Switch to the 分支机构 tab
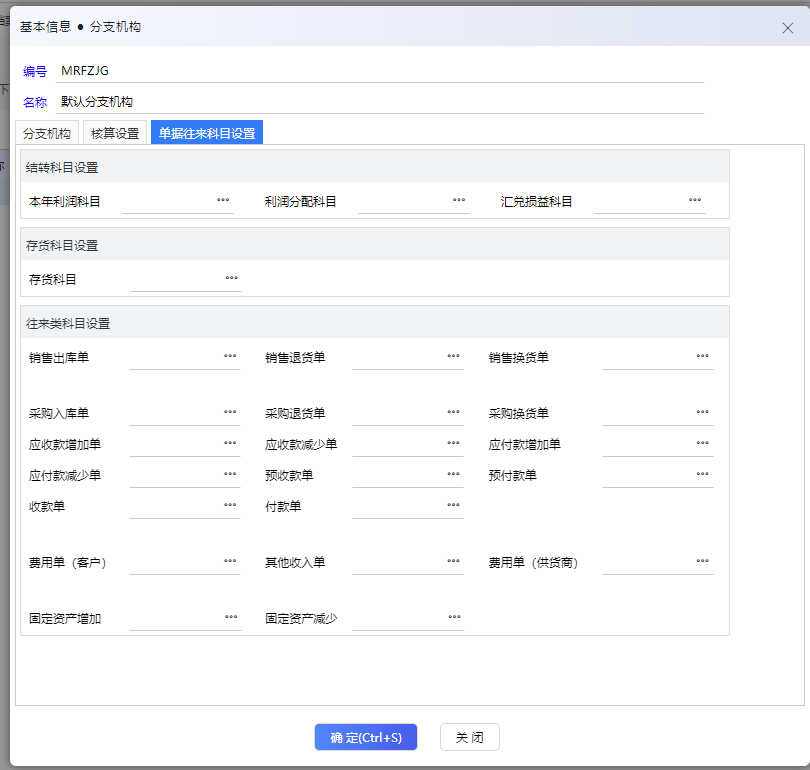Screen dimensions: 810x770 pos(47,133)
